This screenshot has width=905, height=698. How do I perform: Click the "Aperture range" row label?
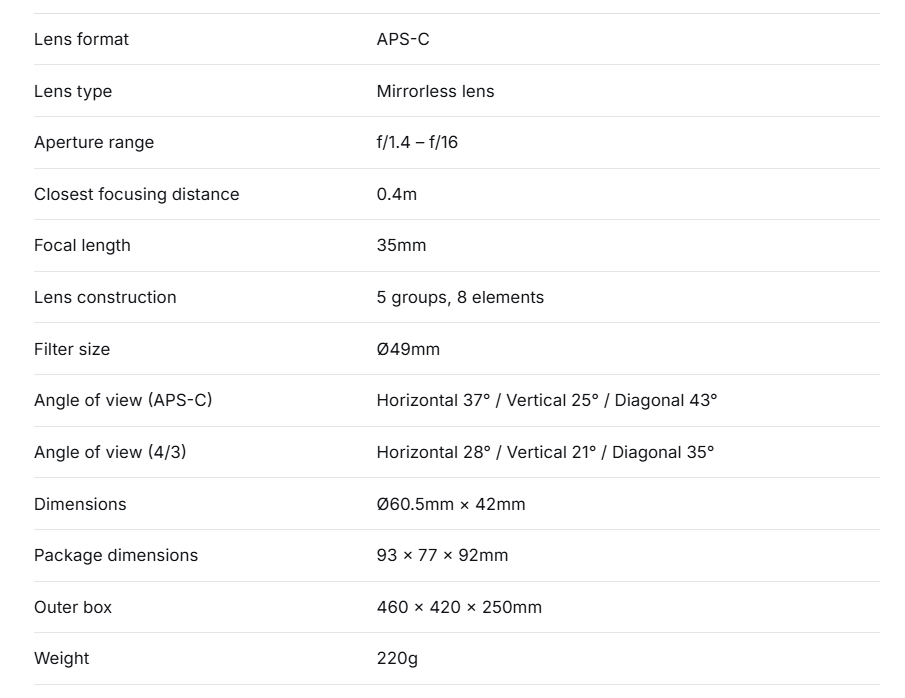coord(94,142)
